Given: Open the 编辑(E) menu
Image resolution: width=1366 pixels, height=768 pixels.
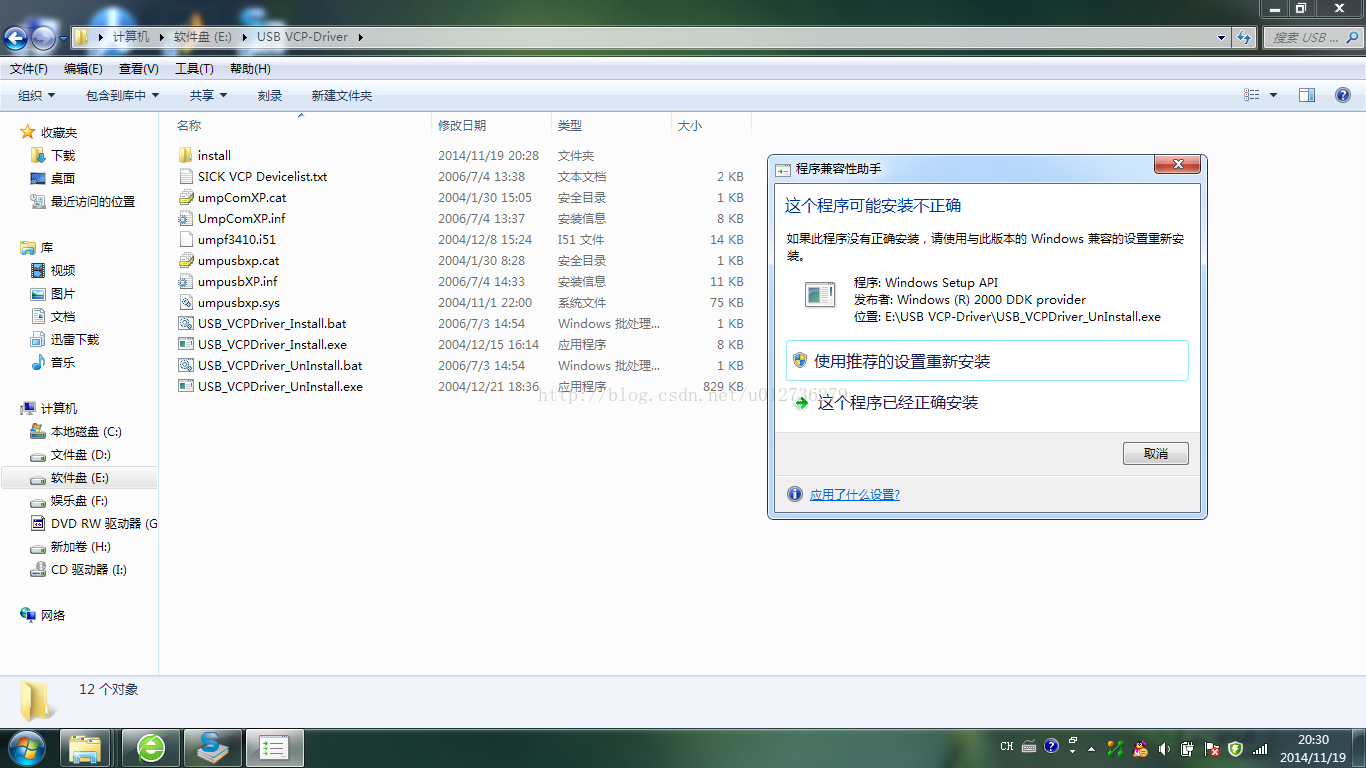Looking at the screenshot, I should 83,69.
